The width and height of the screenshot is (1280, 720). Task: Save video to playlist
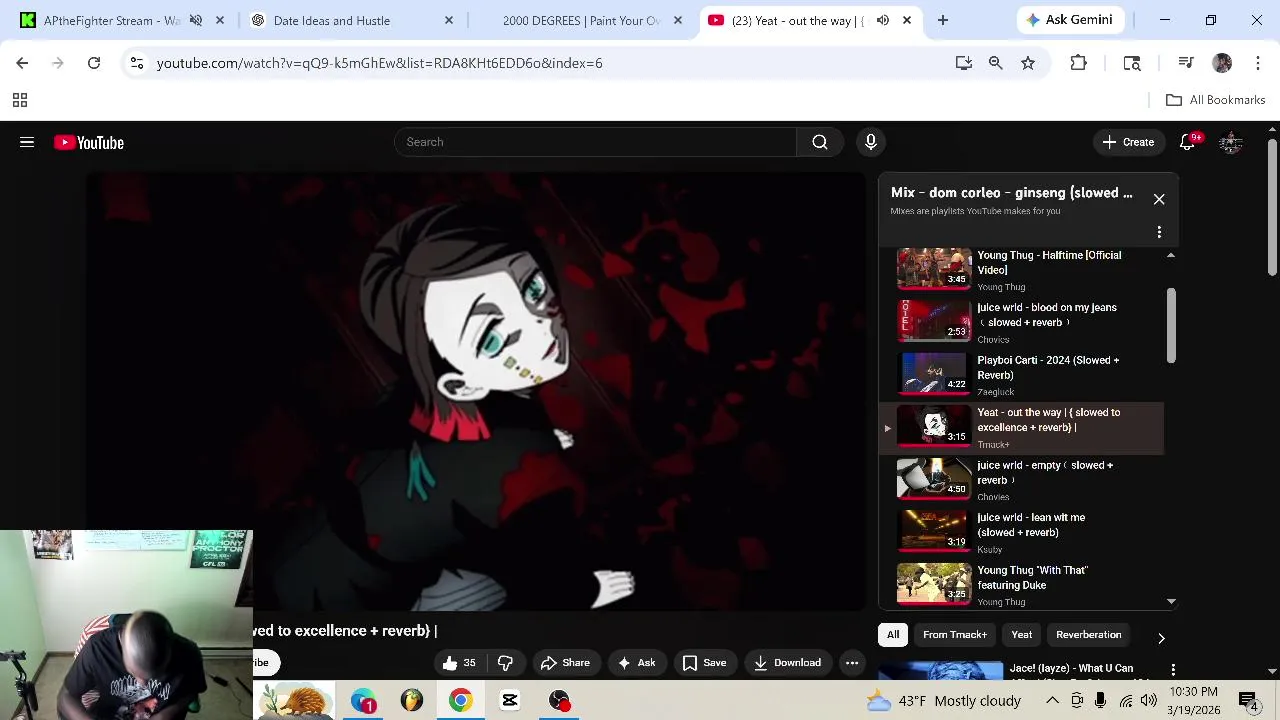tap(704, 663)
